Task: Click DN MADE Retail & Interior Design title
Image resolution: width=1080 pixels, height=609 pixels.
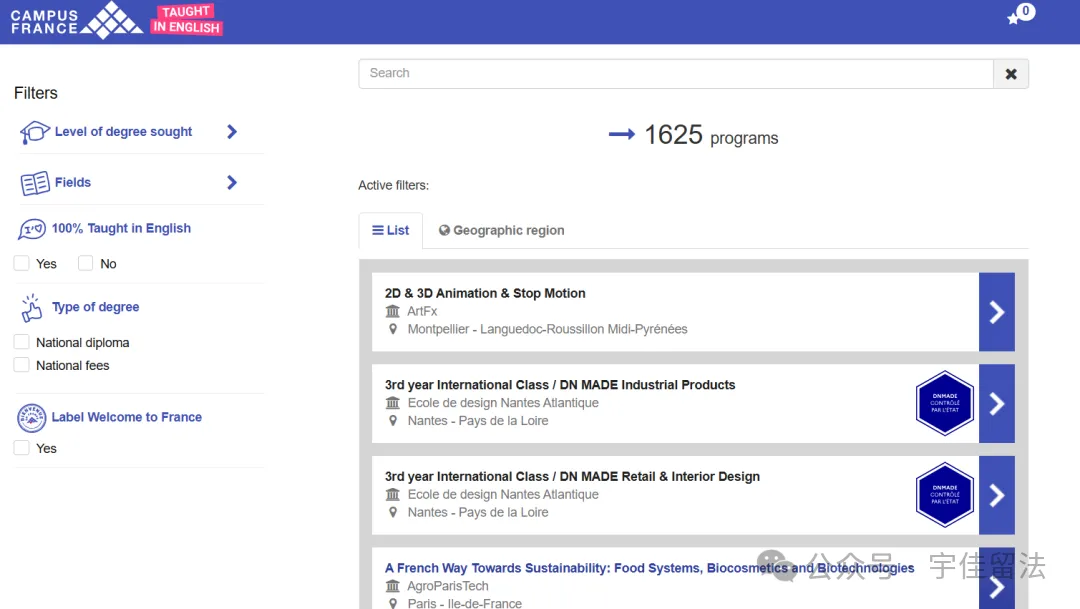Action: pyautogui.click(x=572, y=477)
